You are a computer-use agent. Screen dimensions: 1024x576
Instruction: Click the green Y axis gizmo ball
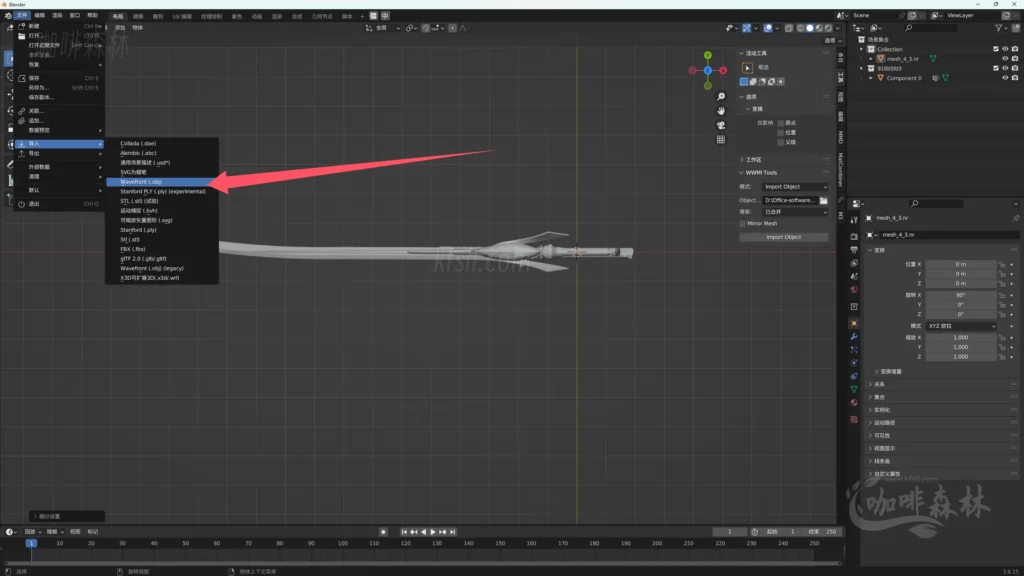coord(707,56)
